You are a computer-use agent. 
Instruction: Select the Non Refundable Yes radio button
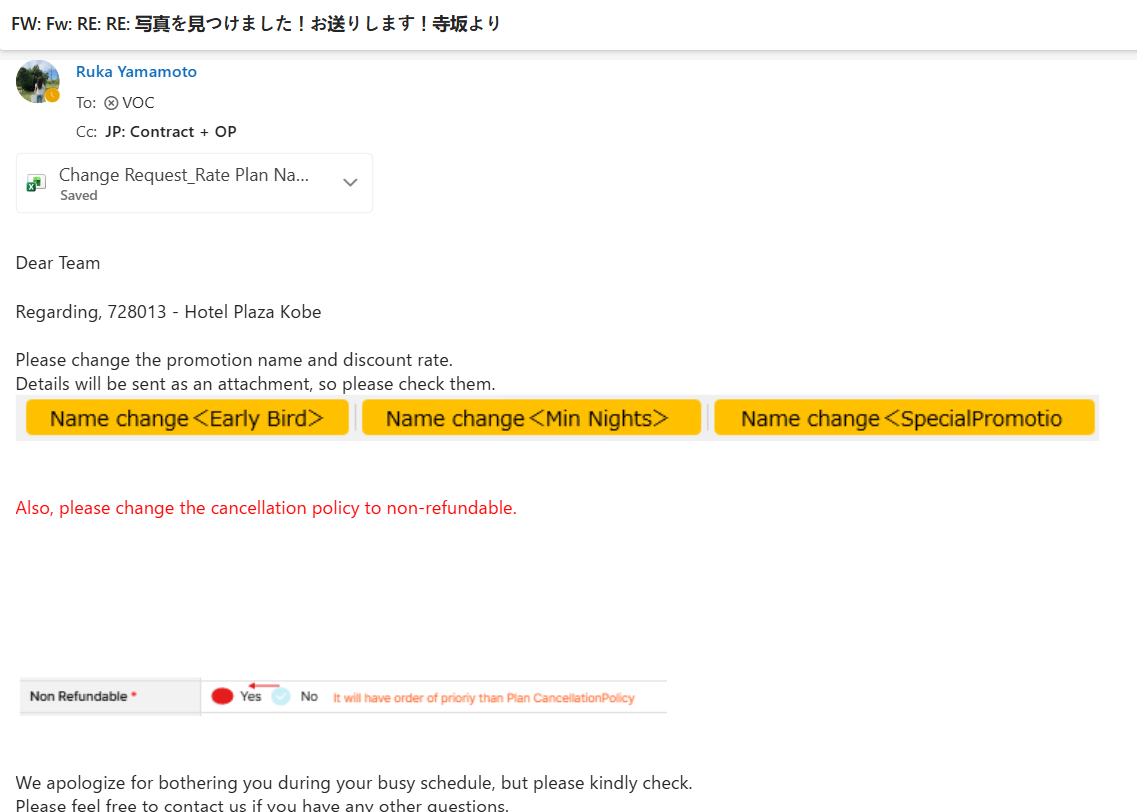(222, 697)
